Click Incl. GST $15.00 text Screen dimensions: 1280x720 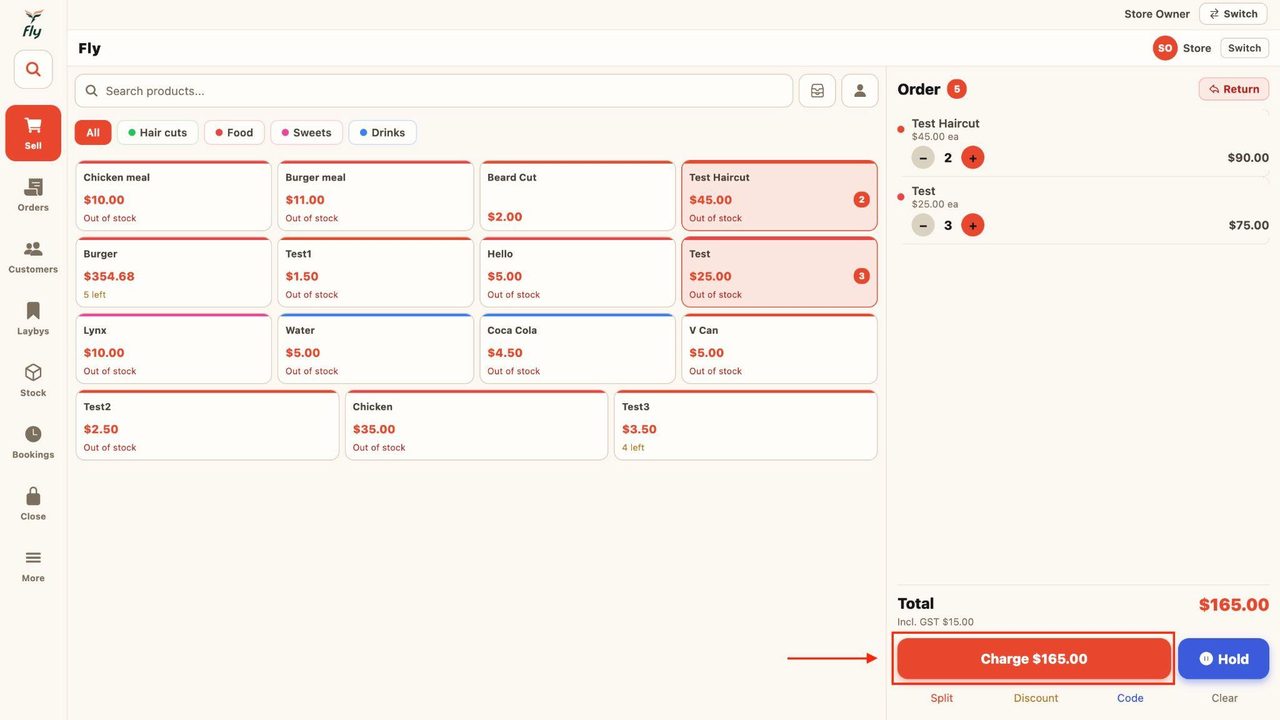point(935,622)
